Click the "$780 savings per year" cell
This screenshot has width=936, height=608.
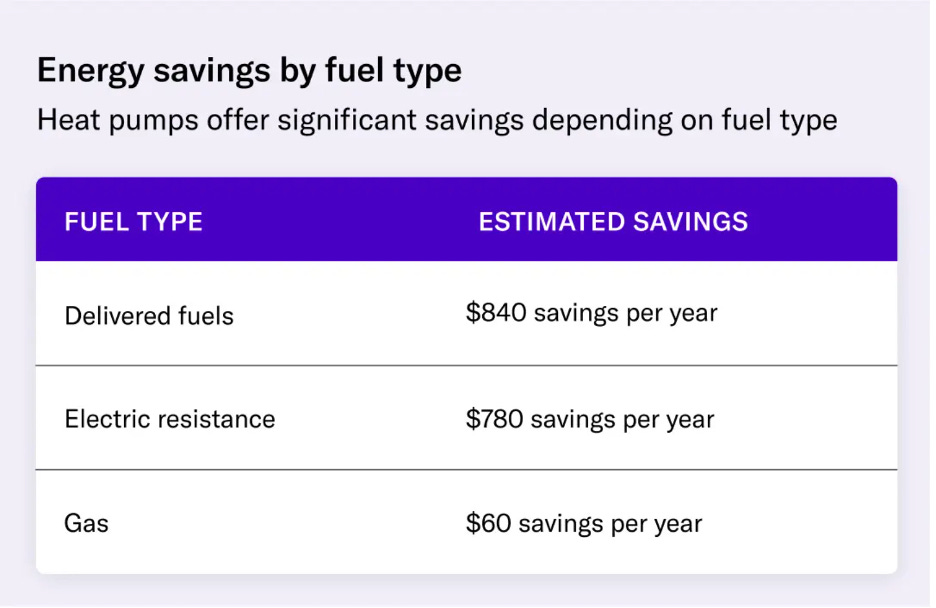[x=590, y=419]
